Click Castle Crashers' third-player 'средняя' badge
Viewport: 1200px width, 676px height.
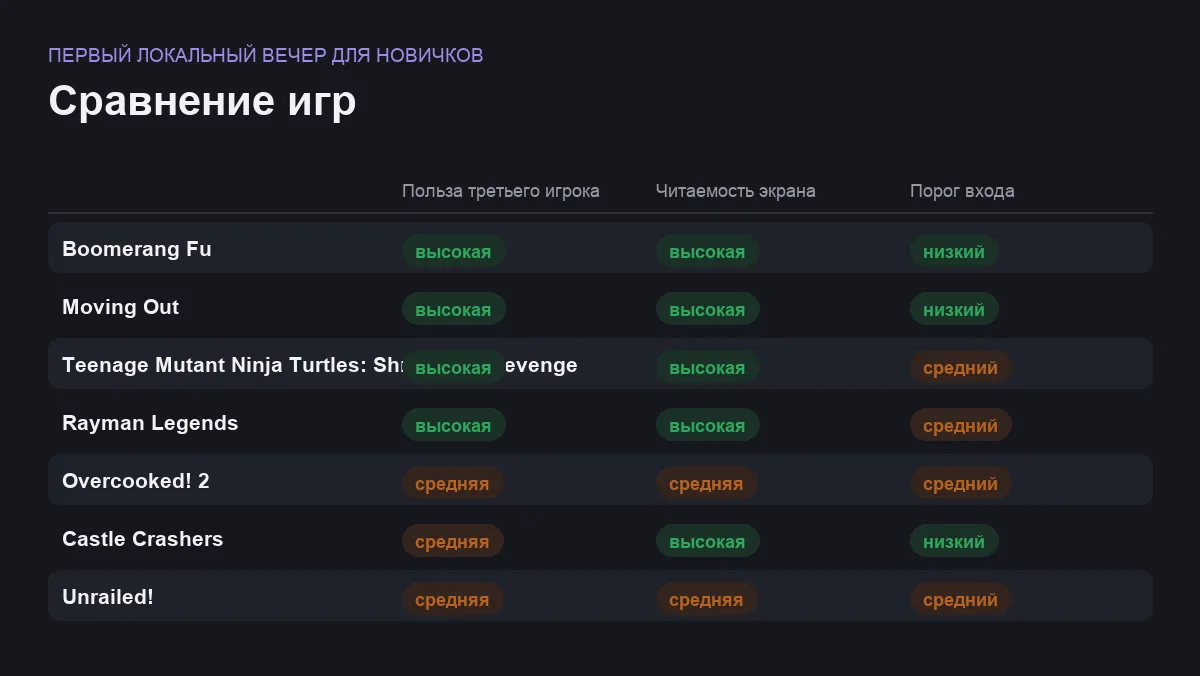(453, 541)
